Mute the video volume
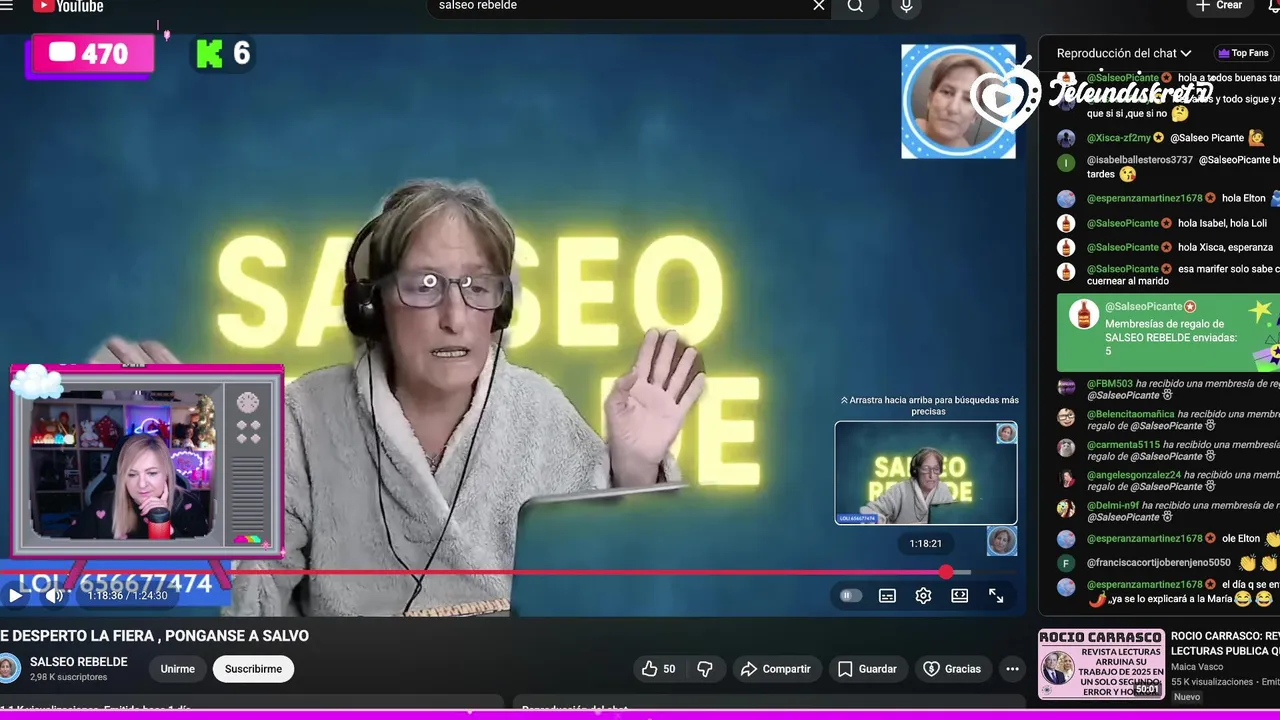This screenshot has height=720, width=1280. (54, 596)
